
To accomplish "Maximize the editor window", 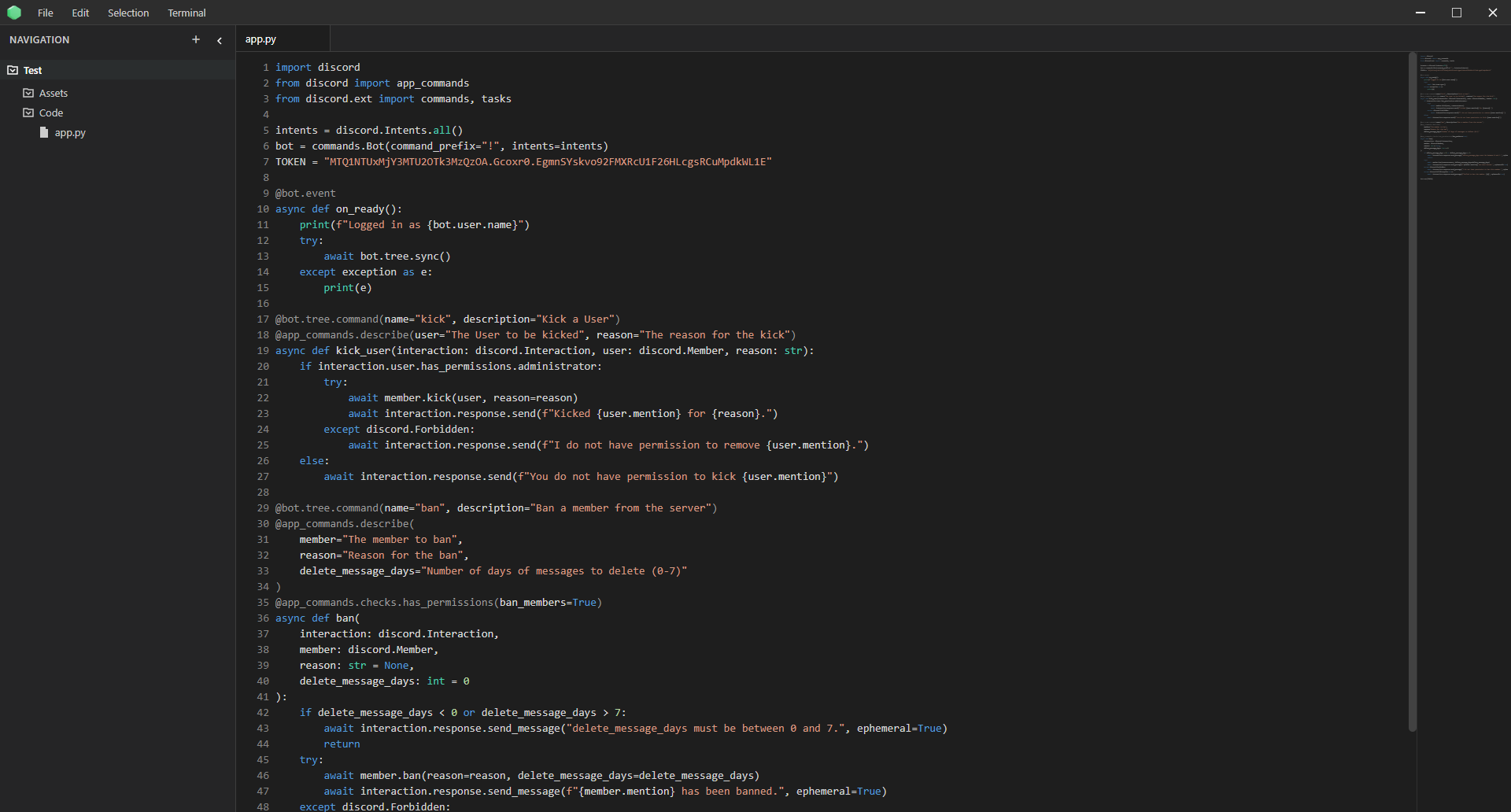I will tap(1457, 13).
